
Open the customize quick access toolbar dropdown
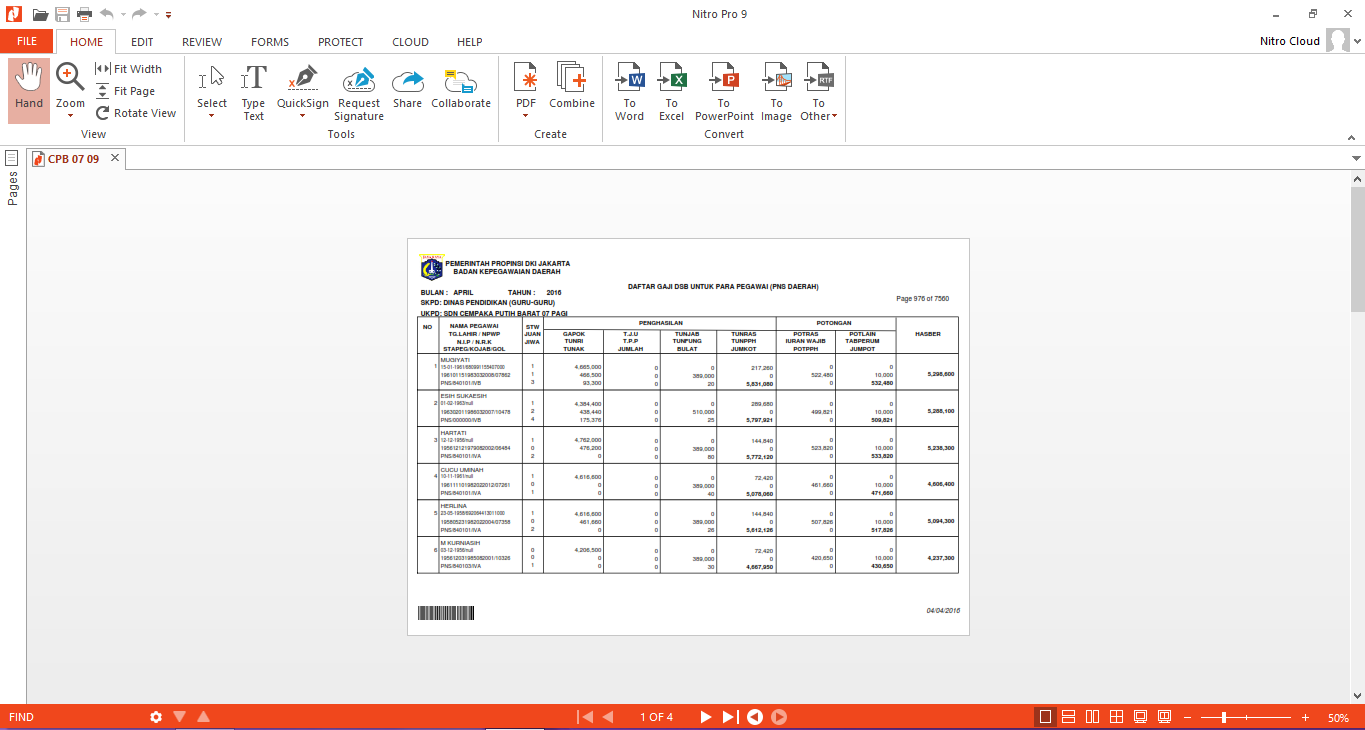tap(168, 15)
